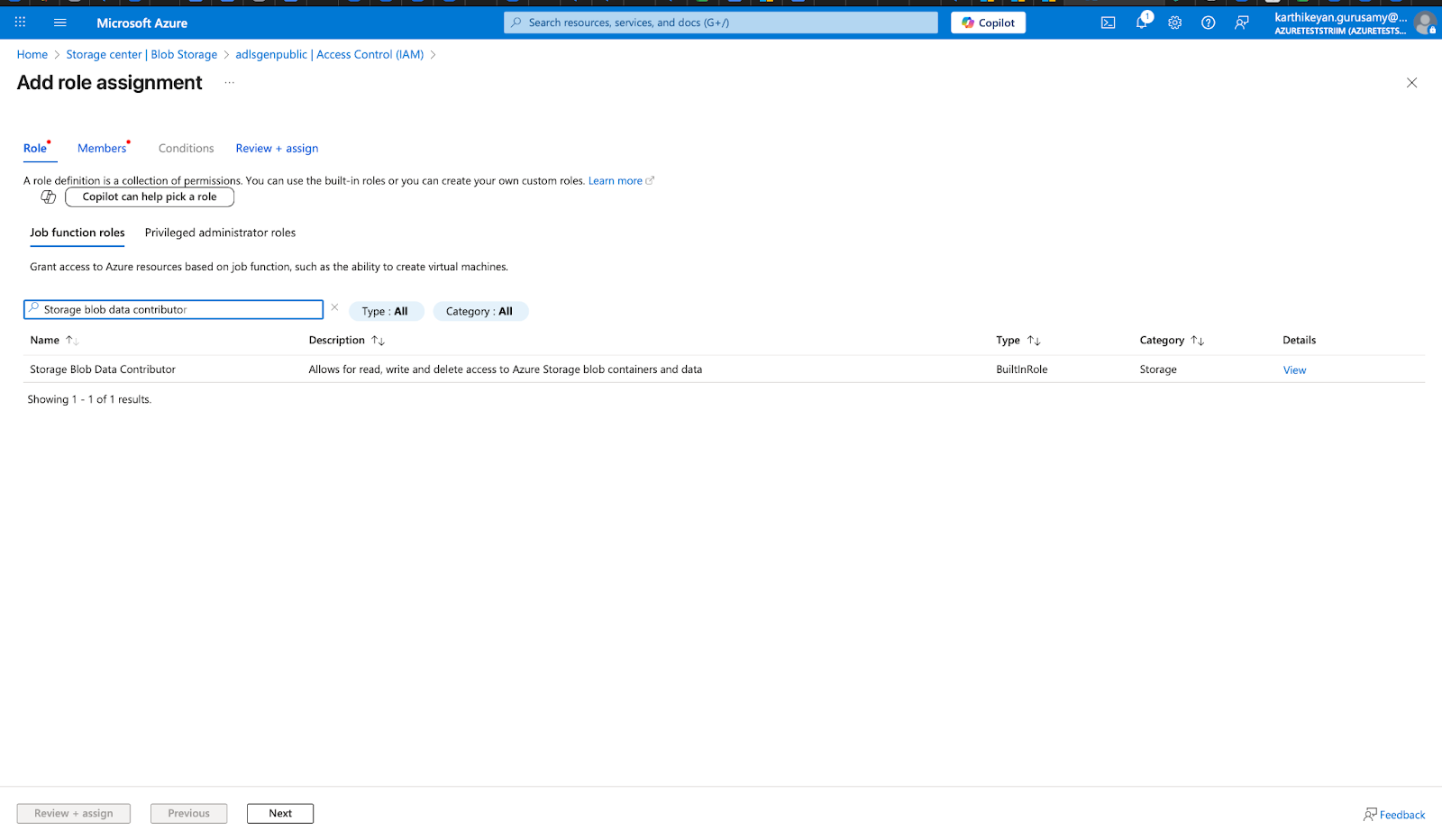Open the Type : All filter
This screenshot has height=840, width=1442.
(x=386, y=311)
